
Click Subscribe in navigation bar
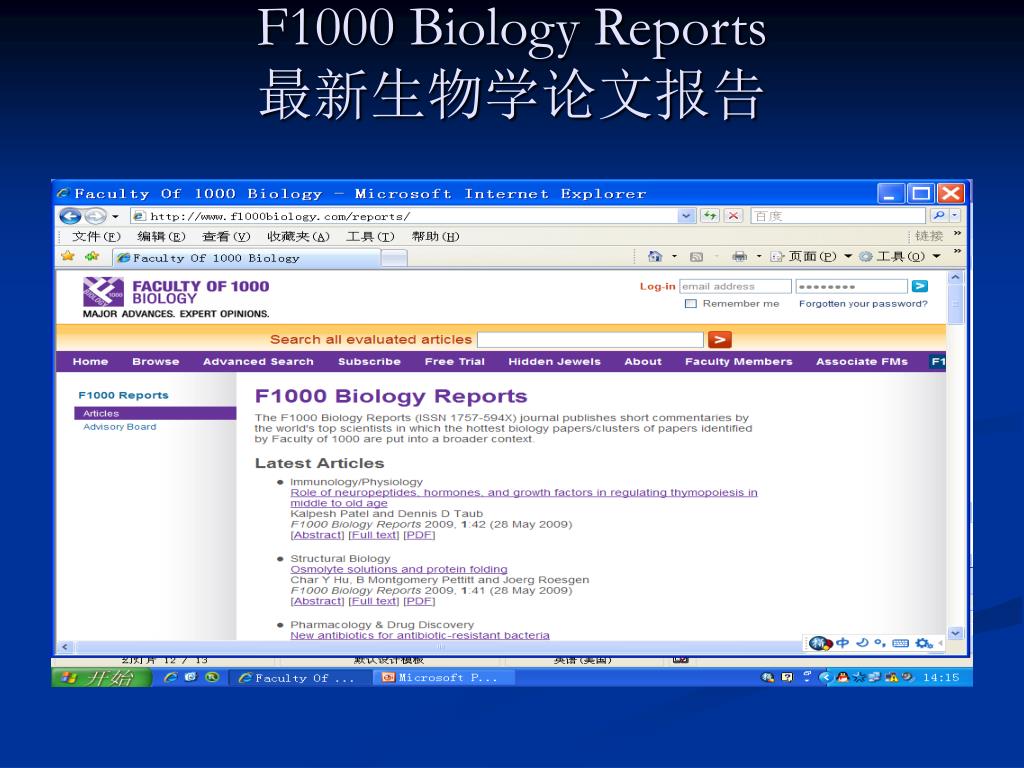[369, 361]
